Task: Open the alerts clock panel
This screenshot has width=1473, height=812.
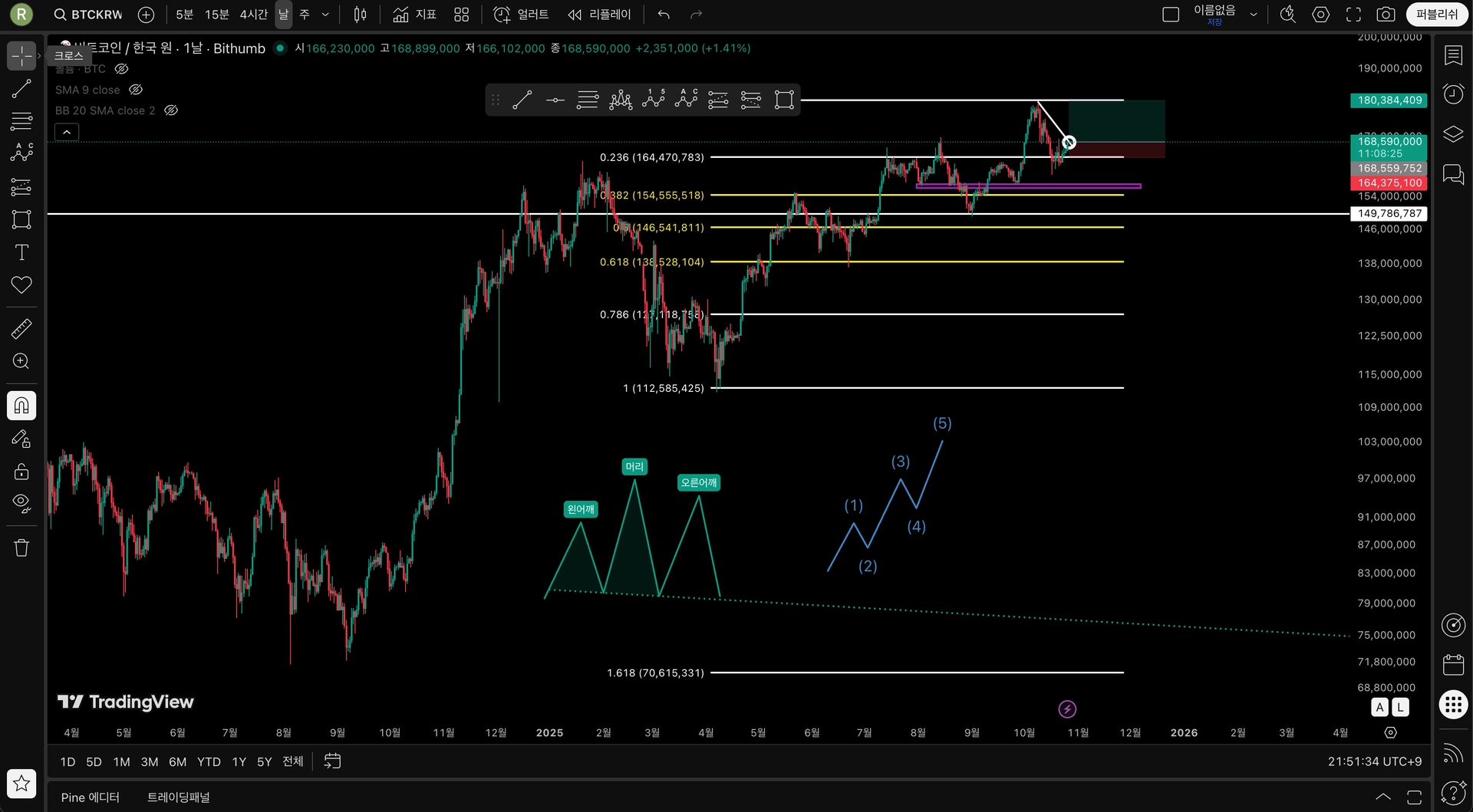Action: [1453, 94]
